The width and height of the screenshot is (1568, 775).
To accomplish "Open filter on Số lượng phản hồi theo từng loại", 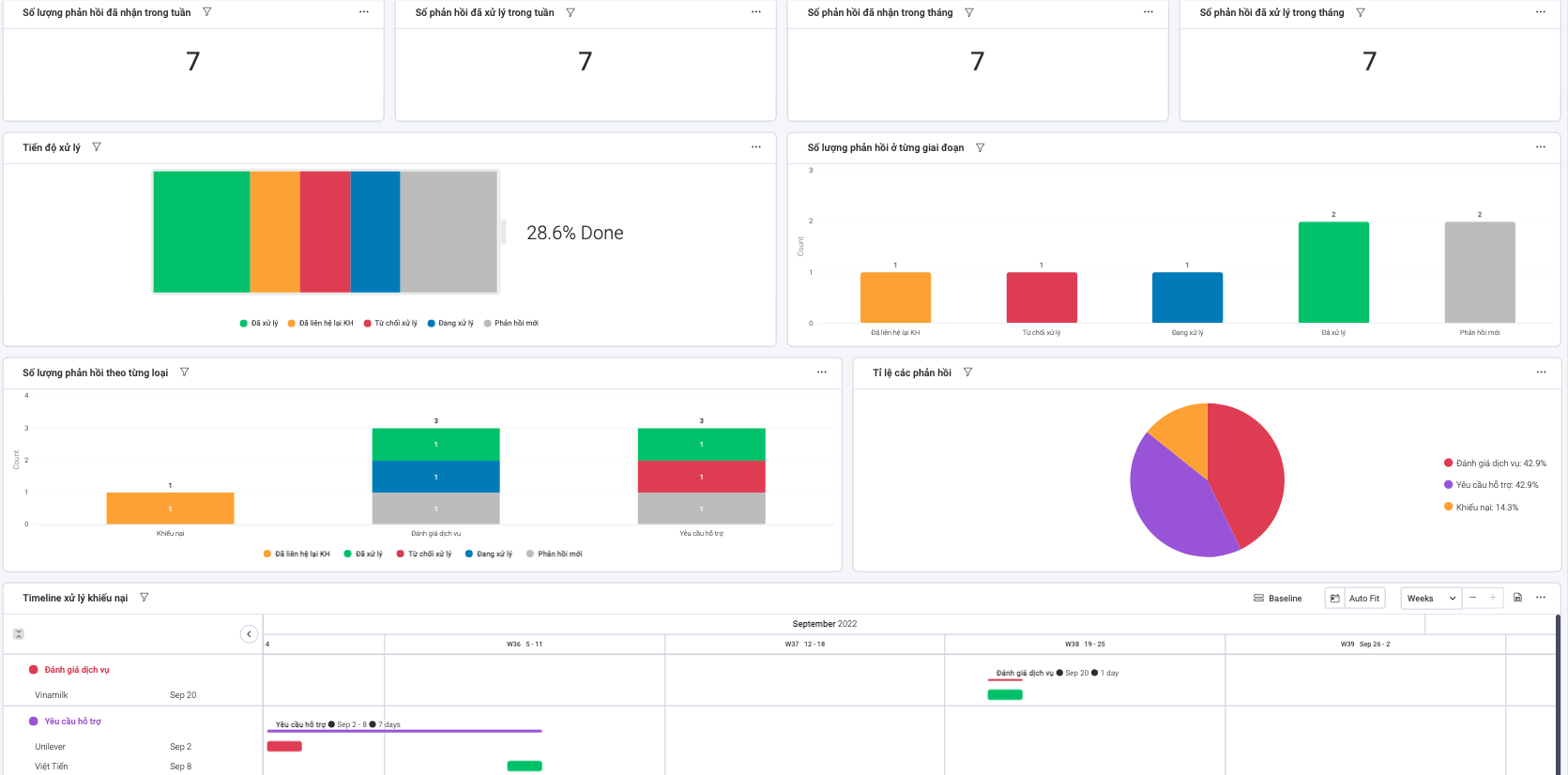I will tap(184, 372).
